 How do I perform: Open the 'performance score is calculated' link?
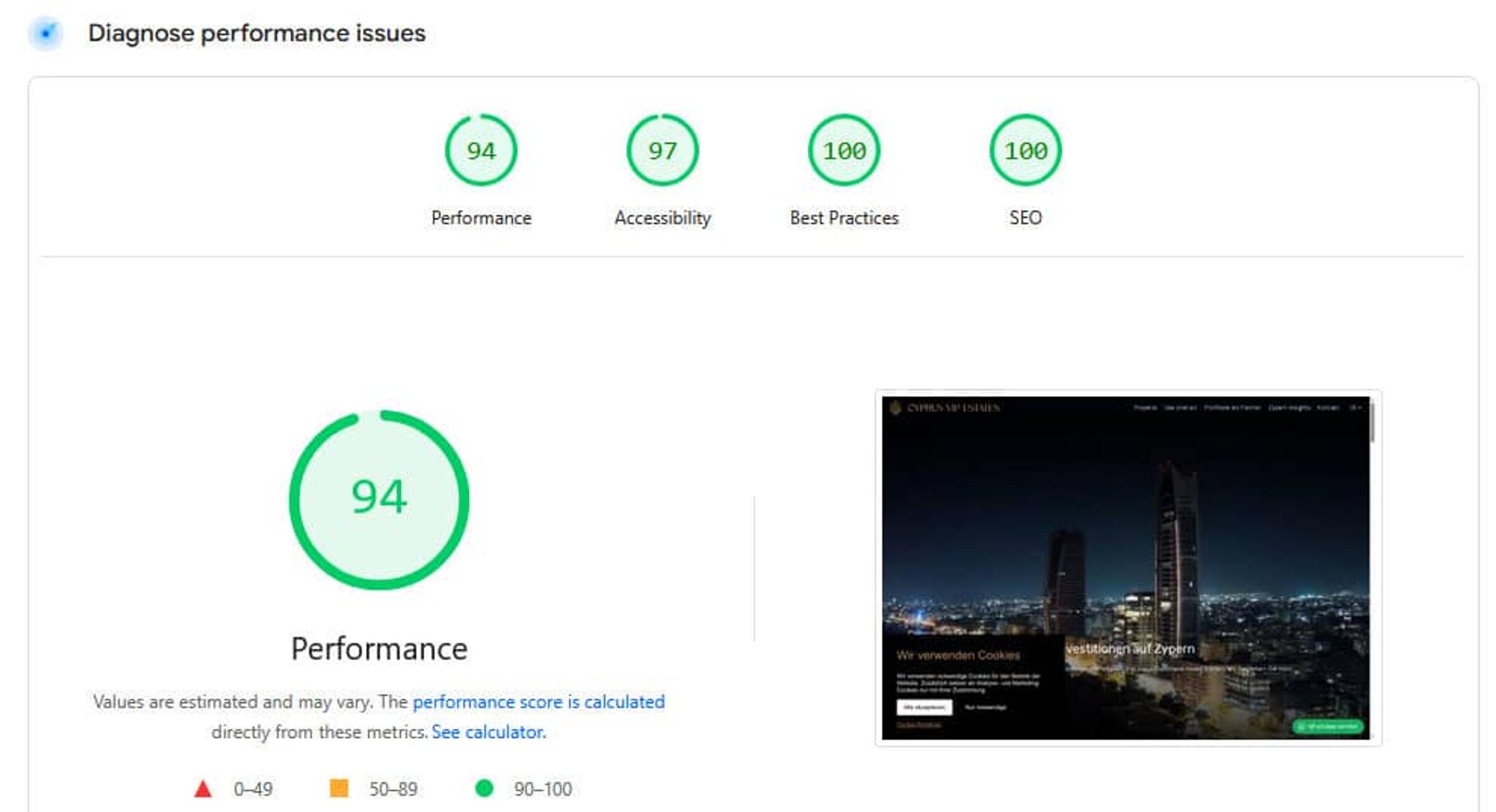tap(538, 702)
